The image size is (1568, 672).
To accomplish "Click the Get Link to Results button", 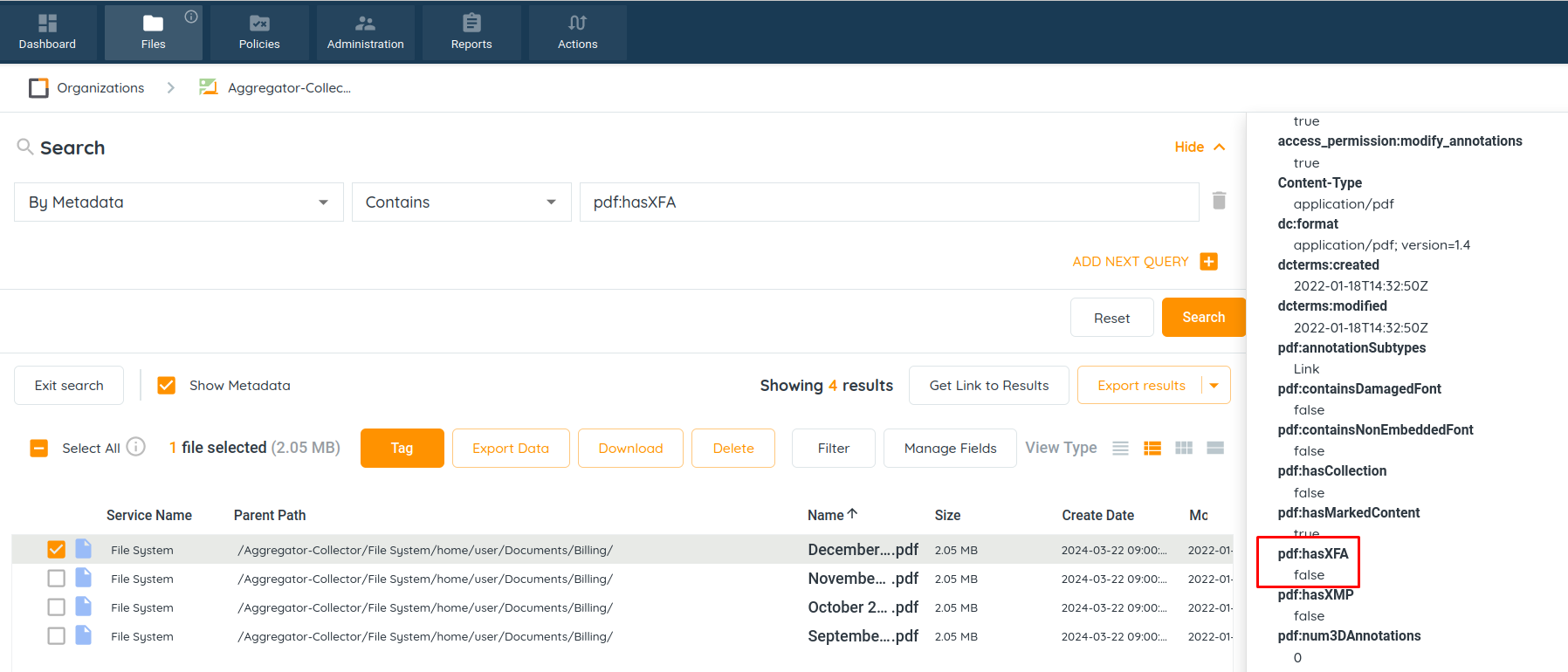I will [x=988, y=385].
